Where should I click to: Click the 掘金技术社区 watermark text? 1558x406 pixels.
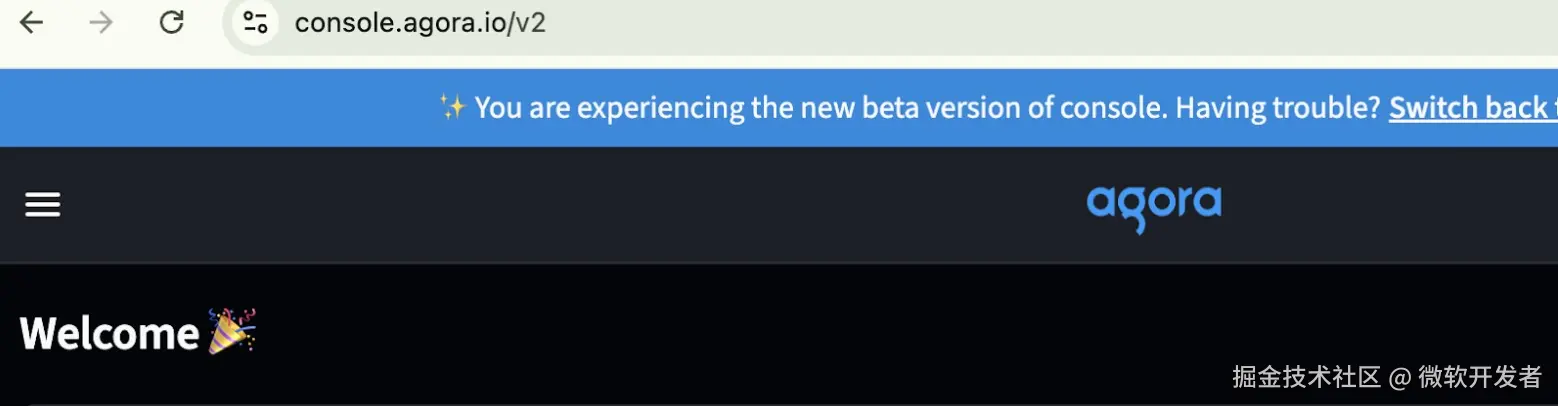pyautogui.click(x=1306, y=377)
